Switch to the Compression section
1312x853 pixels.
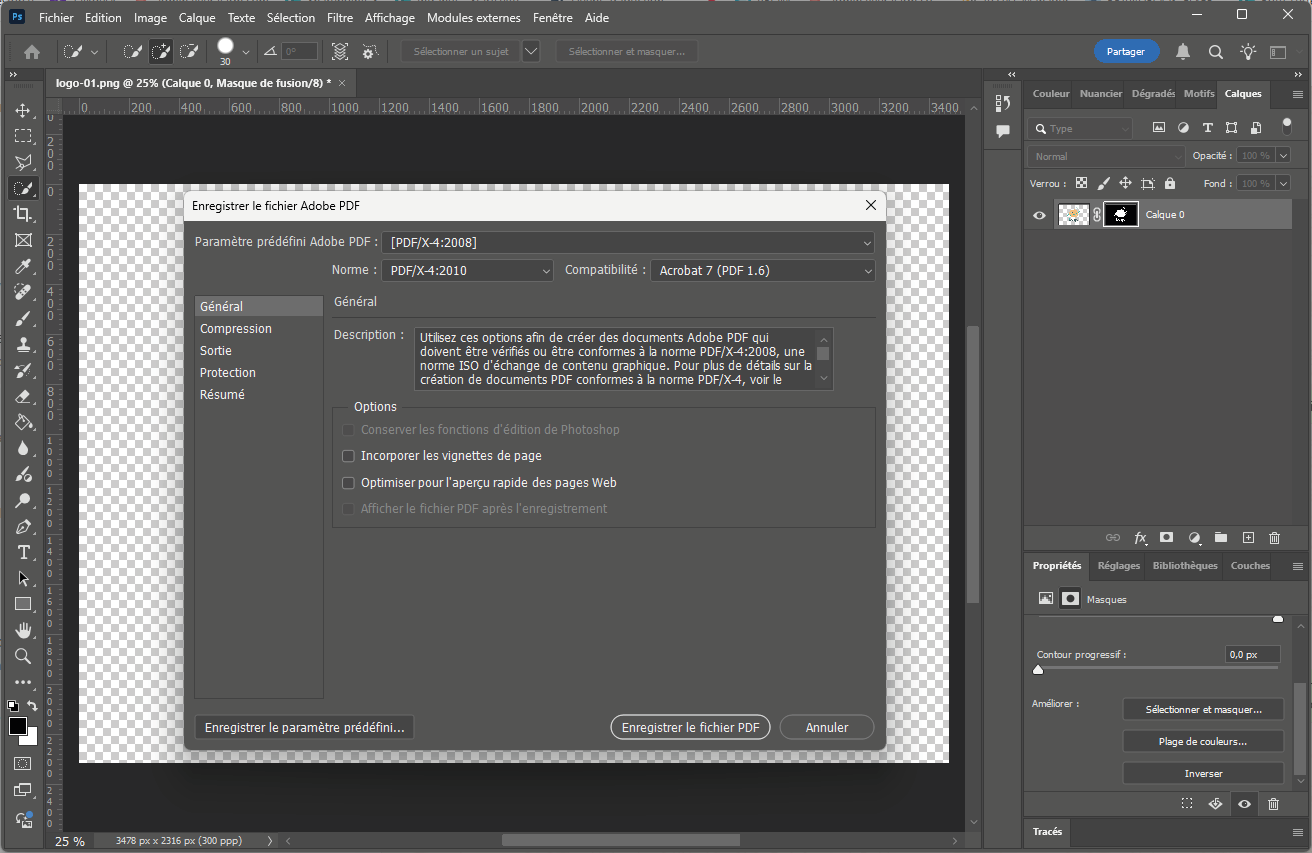click(x=236, y=329)
